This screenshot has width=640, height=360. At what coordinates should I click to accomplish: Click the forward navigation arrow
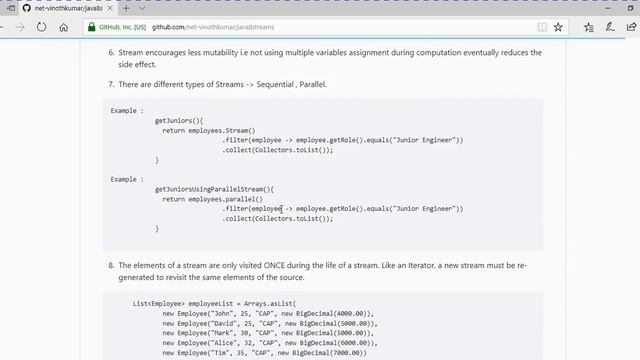[x=20, y=27]
